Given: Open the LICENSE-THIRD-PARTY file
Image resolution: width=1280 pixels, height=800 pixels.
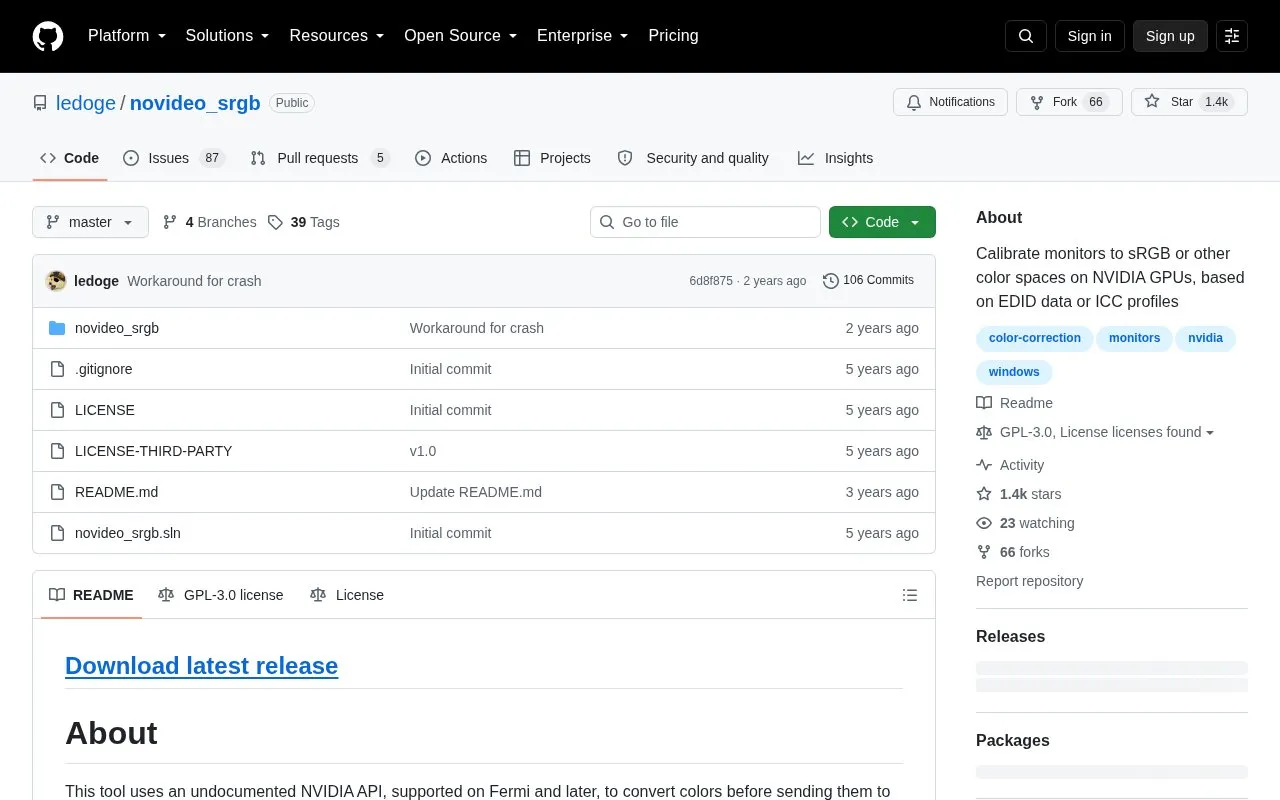Looking at the screenshot, I should 153,451.
